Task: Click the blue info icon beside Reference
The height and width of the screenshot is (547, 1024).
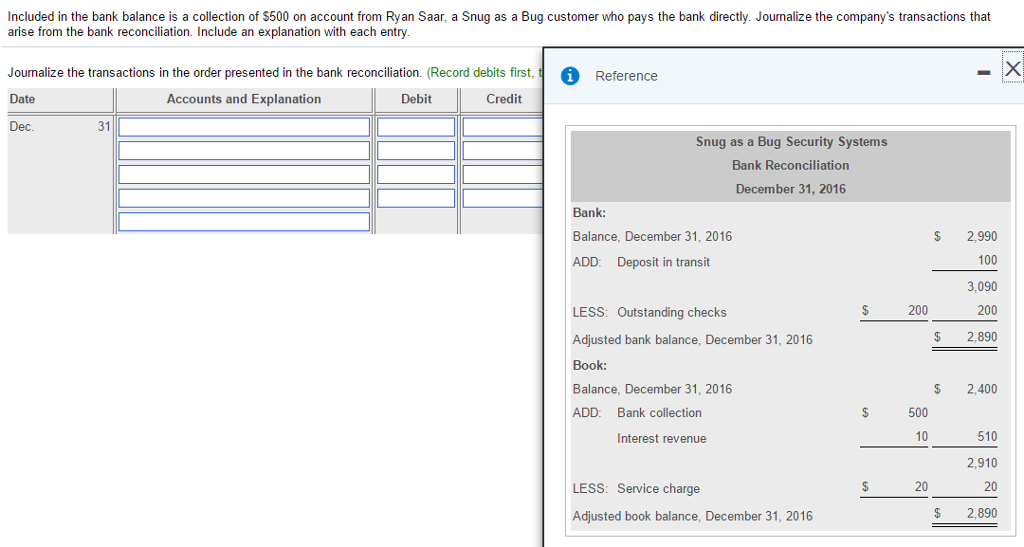Action: (570, 76)
